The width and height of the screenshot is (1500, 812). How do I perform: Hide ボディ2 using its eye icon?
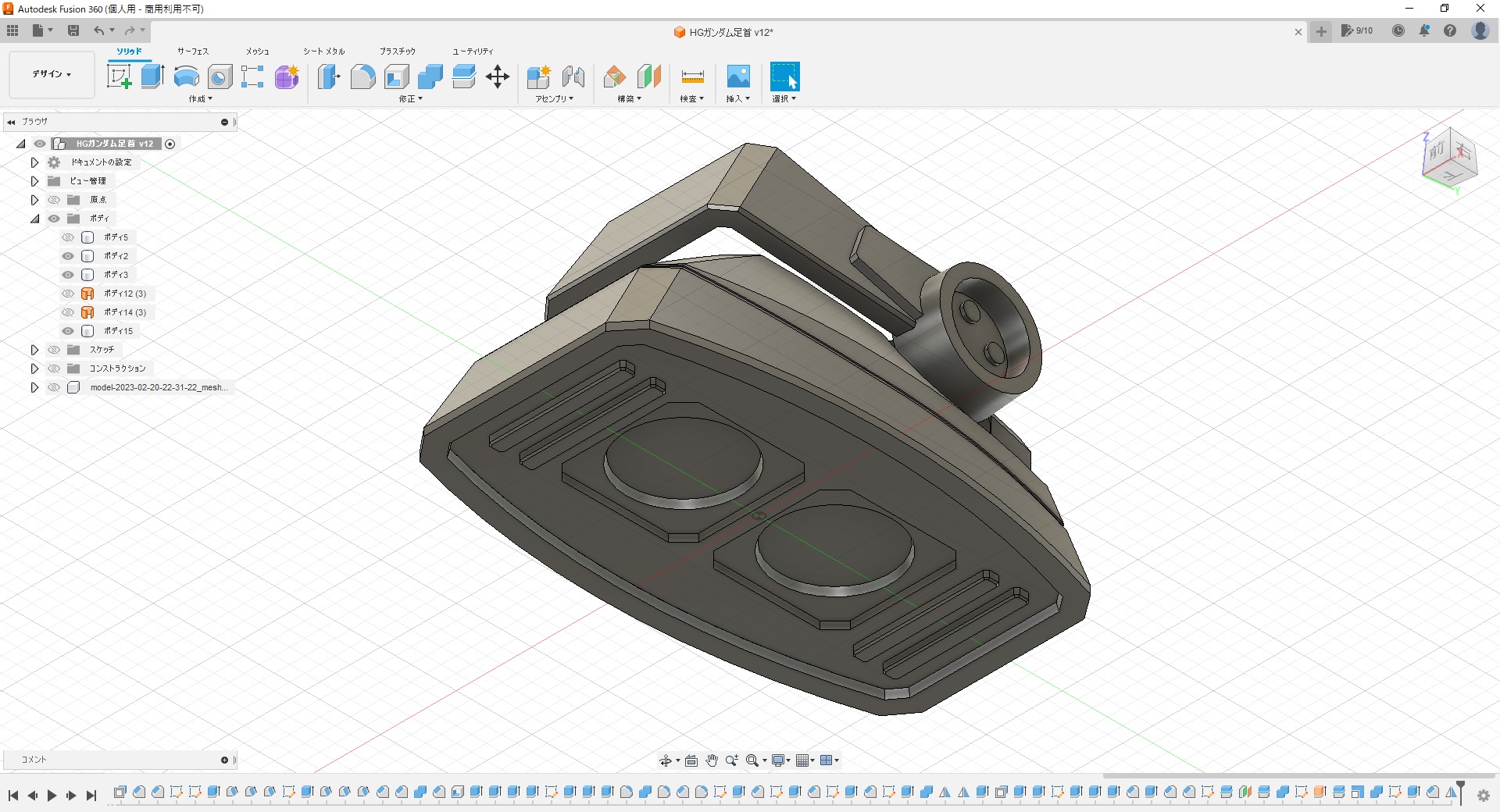pos(68,256)
